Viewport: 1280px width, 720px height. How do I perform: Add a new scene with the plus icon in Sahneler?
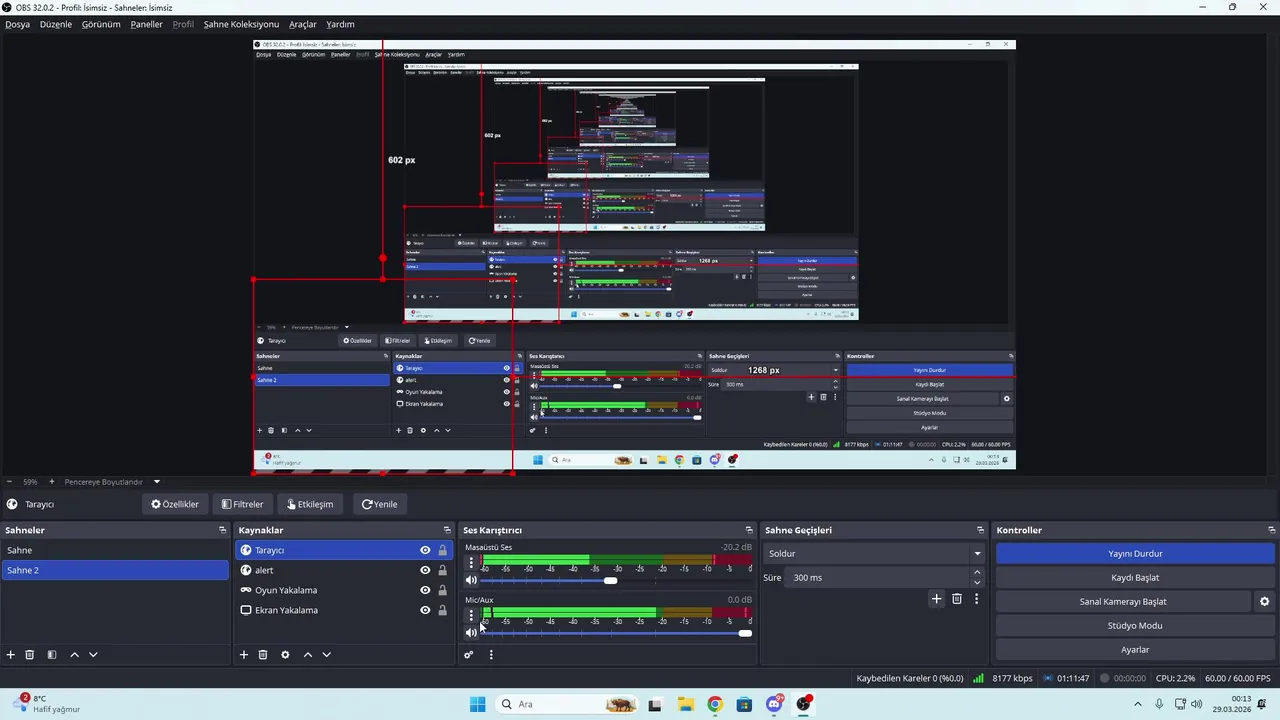(x=11, y=655)
